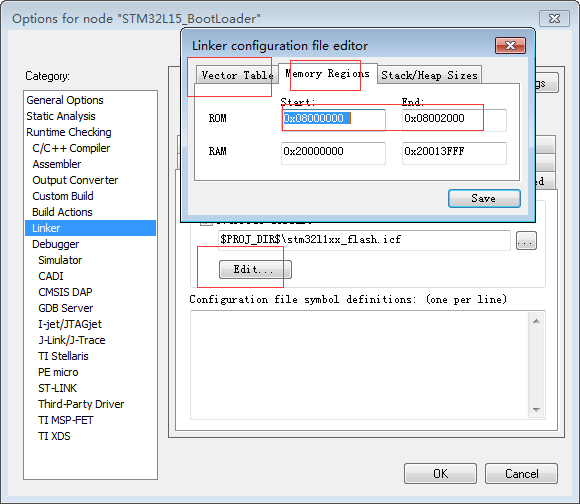
Task: Cancel the options dialog
Action: click(x=521, y=474)
